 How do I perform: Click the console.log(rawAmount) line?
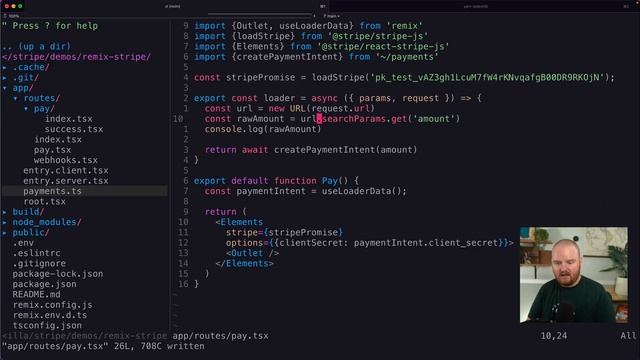263,129
